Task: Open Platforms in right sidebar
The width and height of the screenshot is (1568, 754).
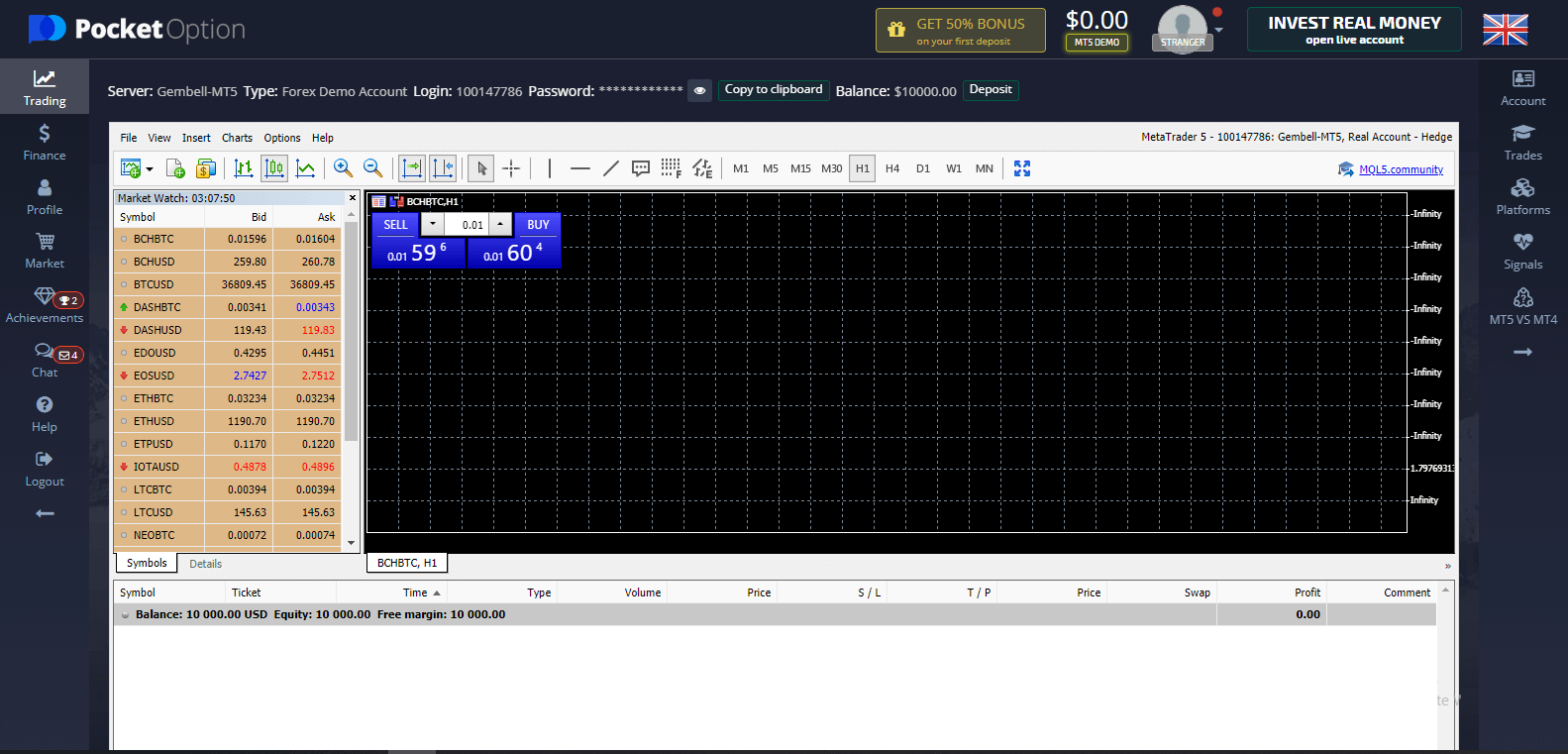Action: [1522, 196]
